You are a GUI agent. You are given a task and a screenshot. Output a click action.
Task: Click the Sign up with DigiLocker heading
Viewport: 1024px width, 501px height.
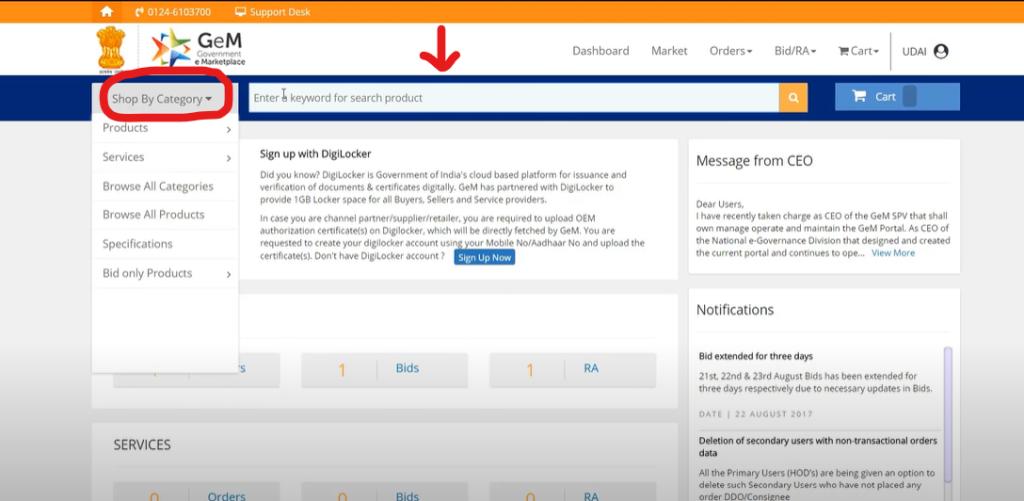(x=315, y=154)
